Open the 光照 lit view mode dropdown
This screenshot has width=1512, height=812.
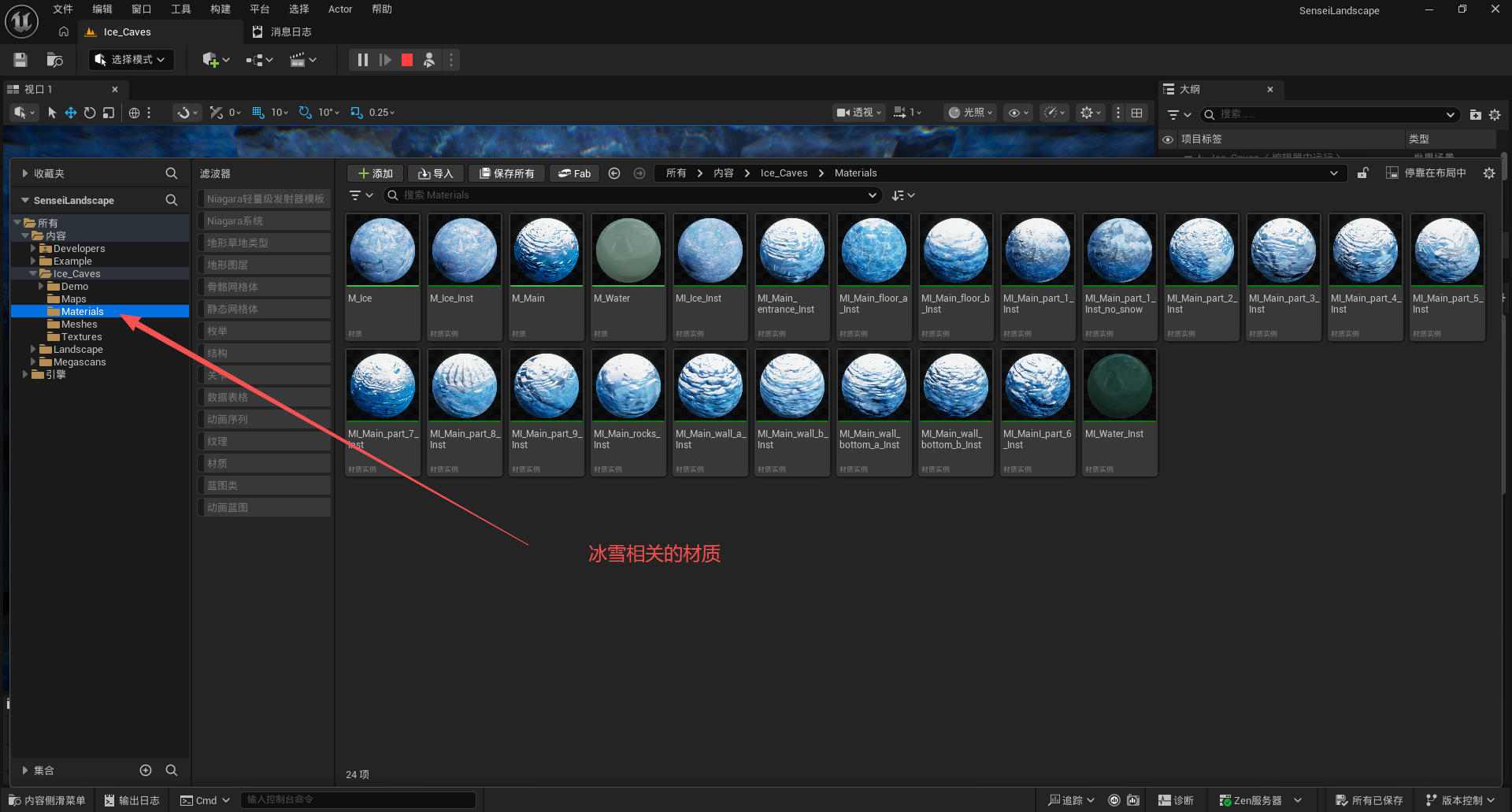[970, 113]
